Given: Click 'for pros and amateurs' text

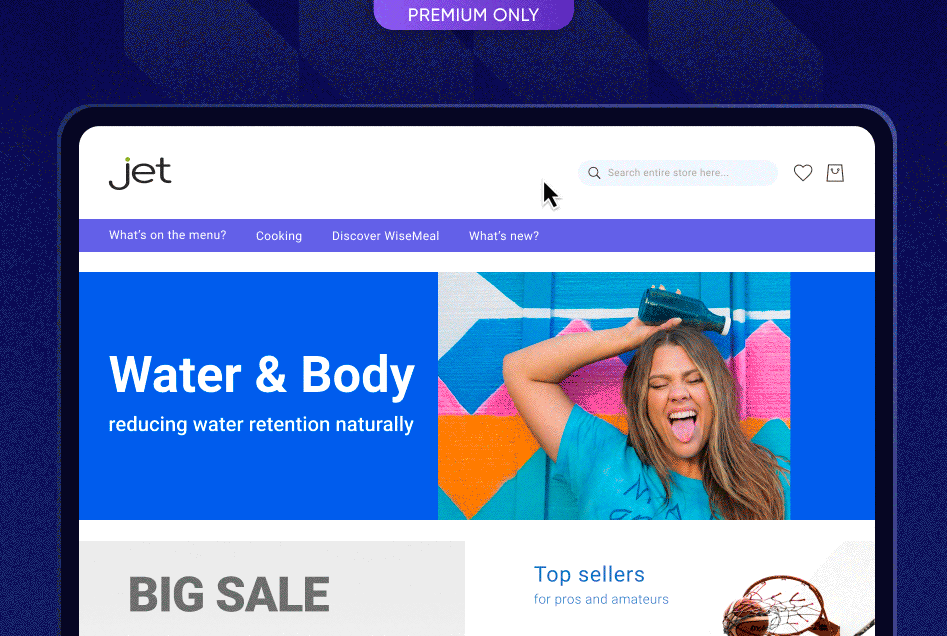Looking at the screenshot, I should 601,599.
